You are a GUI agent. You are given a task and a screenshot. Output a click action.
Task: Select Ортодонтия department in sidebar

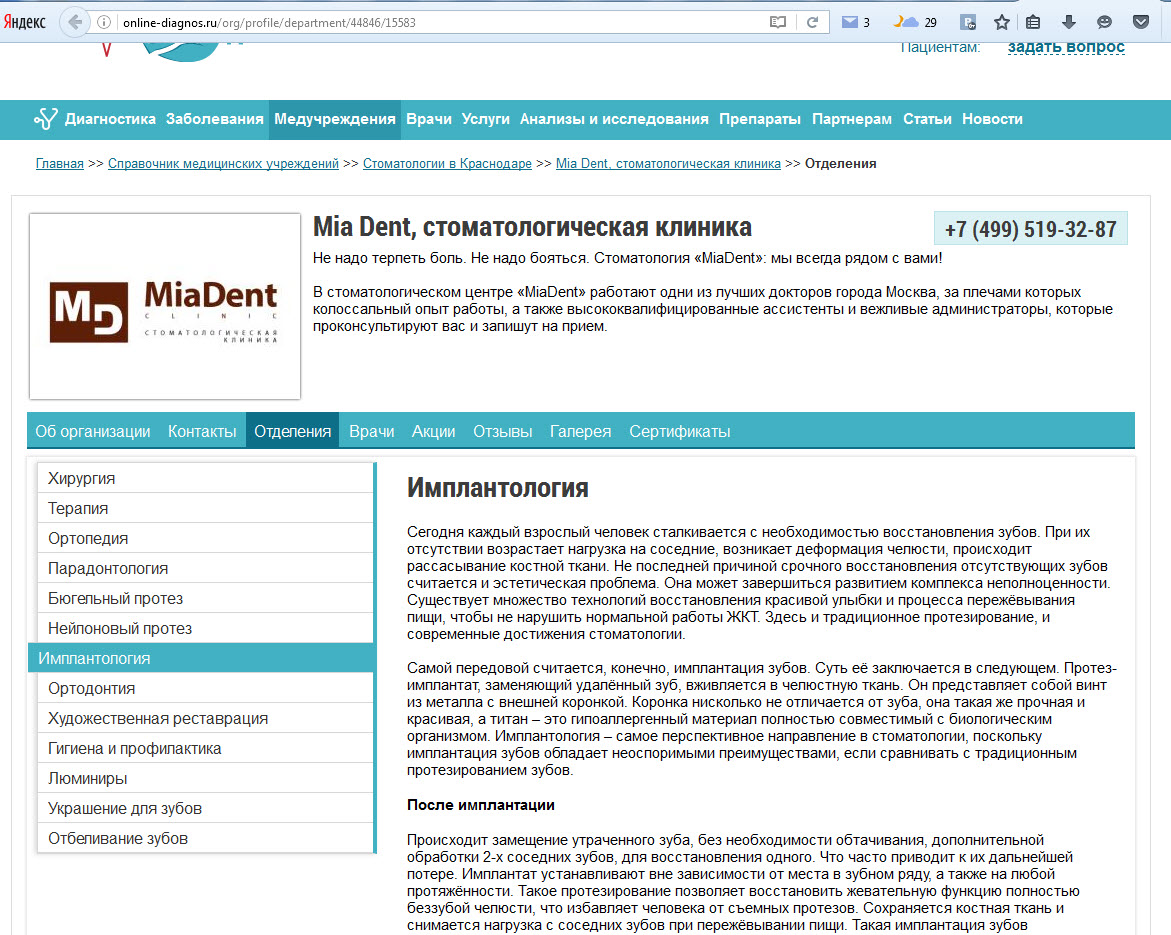point(205,688)
